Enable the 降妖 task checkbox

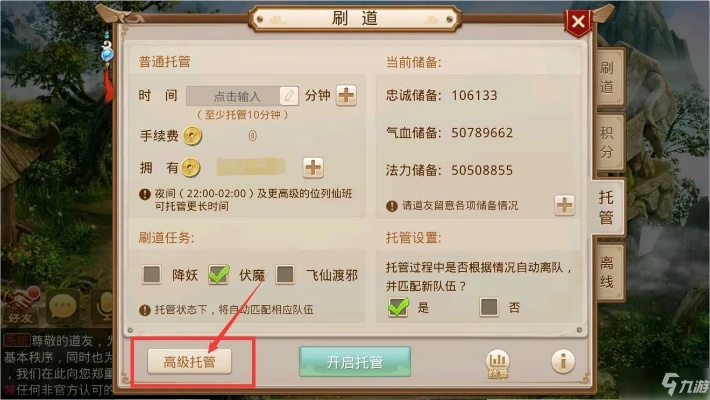click(x=152, y=274)
